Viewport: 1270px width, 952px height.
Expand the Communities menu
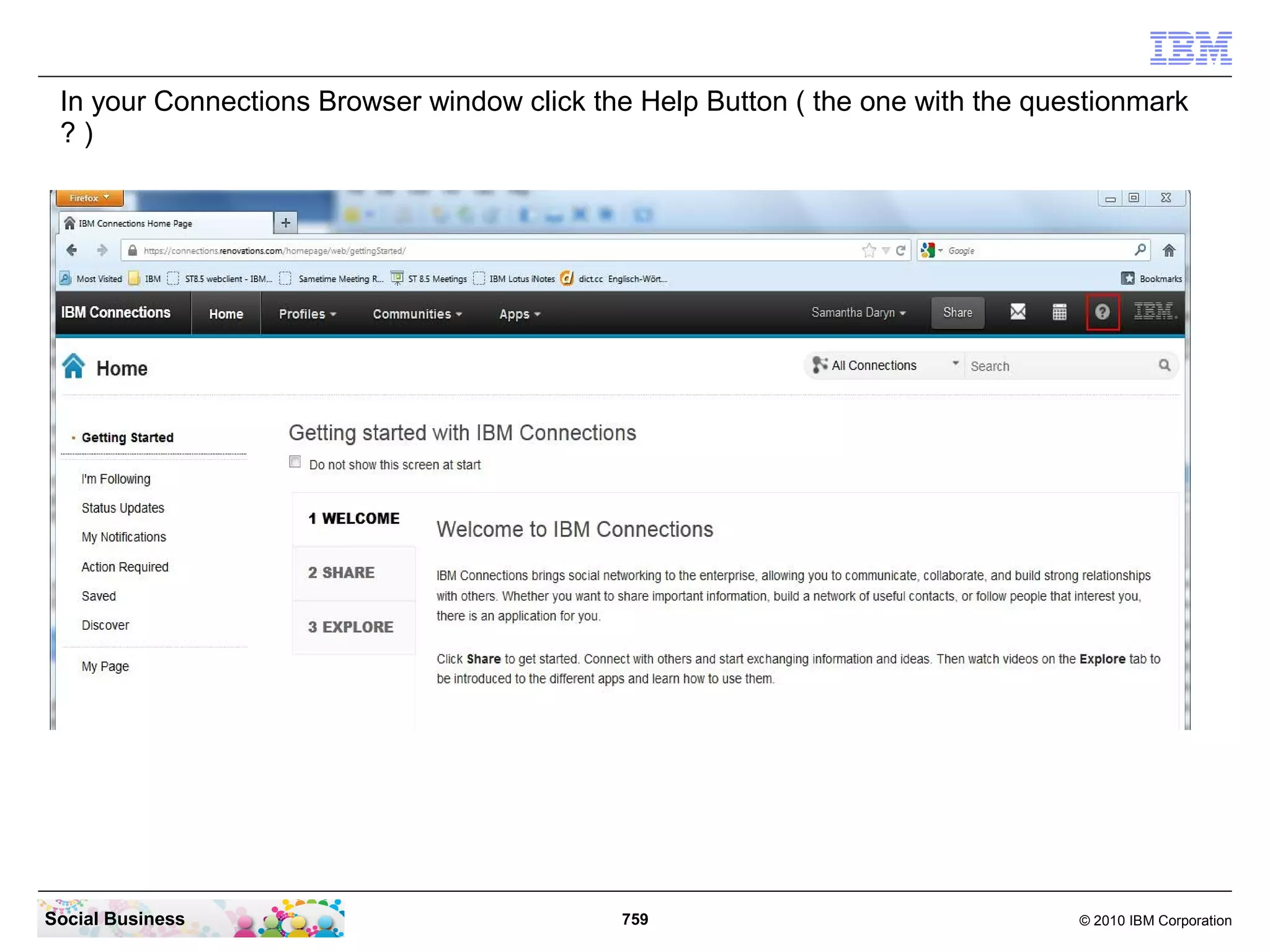tap(417, 314)
